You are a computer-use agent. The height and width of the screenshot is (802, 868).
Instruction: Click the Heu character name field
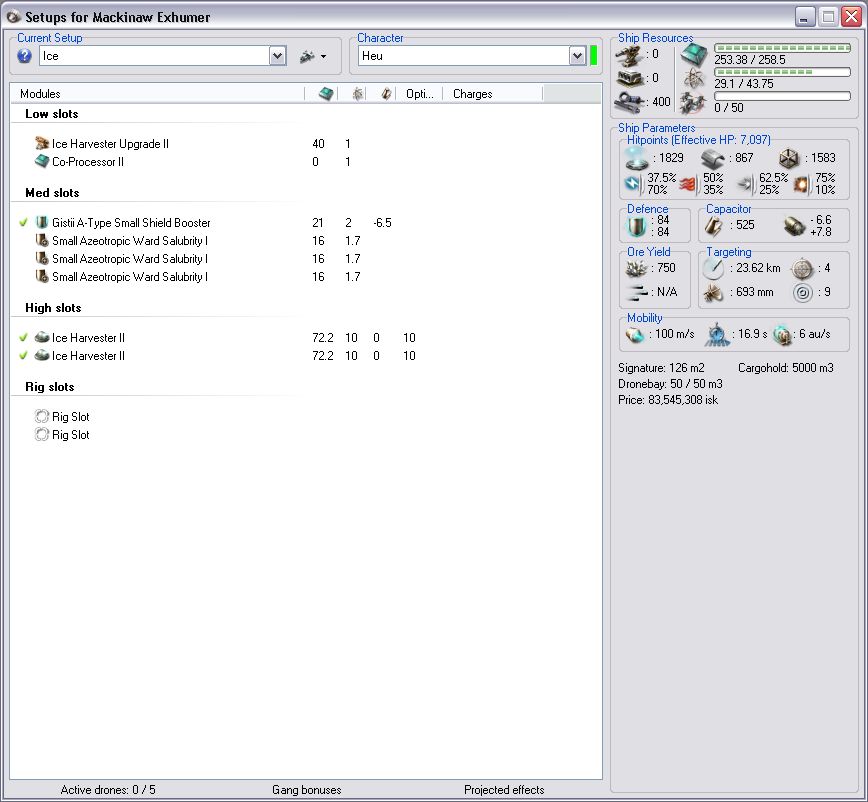coord(464,56)
